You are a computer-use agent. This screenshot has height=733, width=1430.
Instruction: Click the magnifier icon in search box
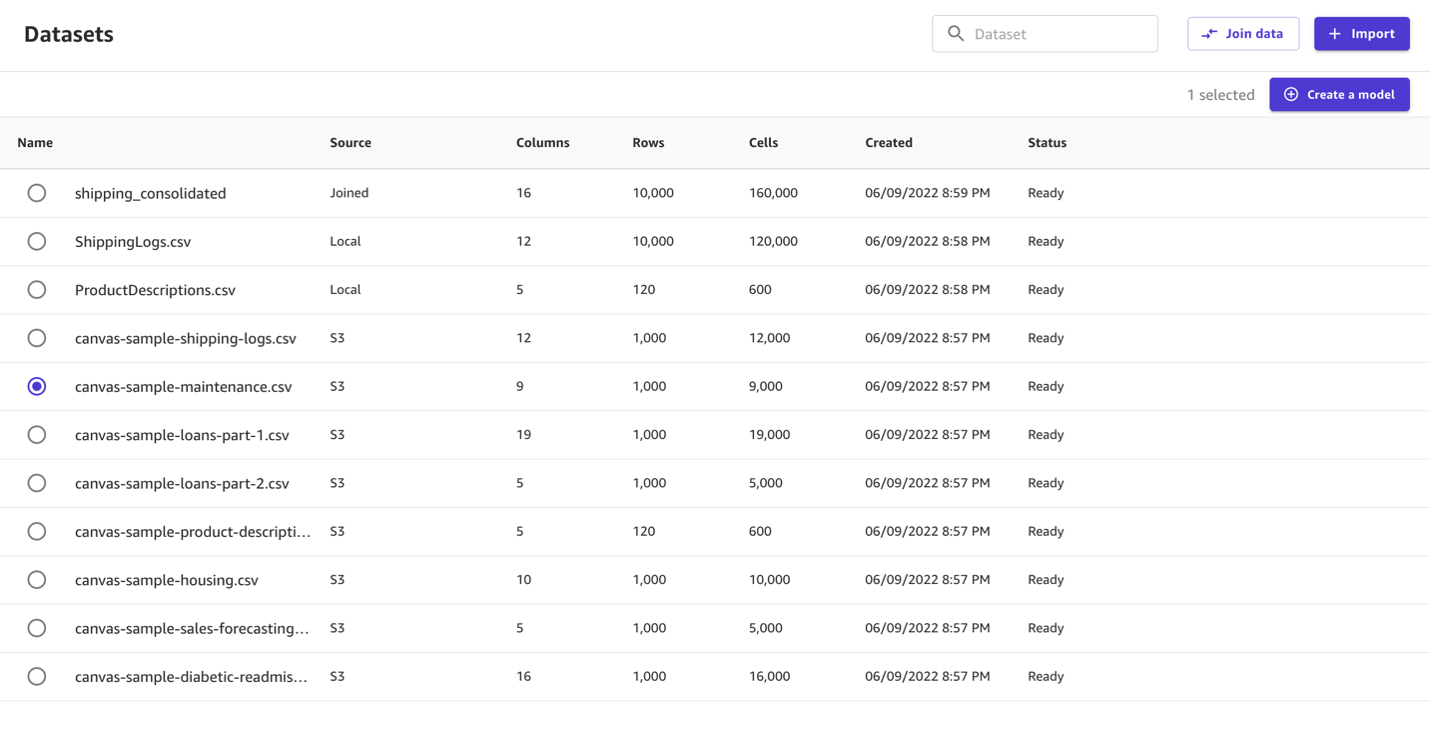click(x=955, y=34)
